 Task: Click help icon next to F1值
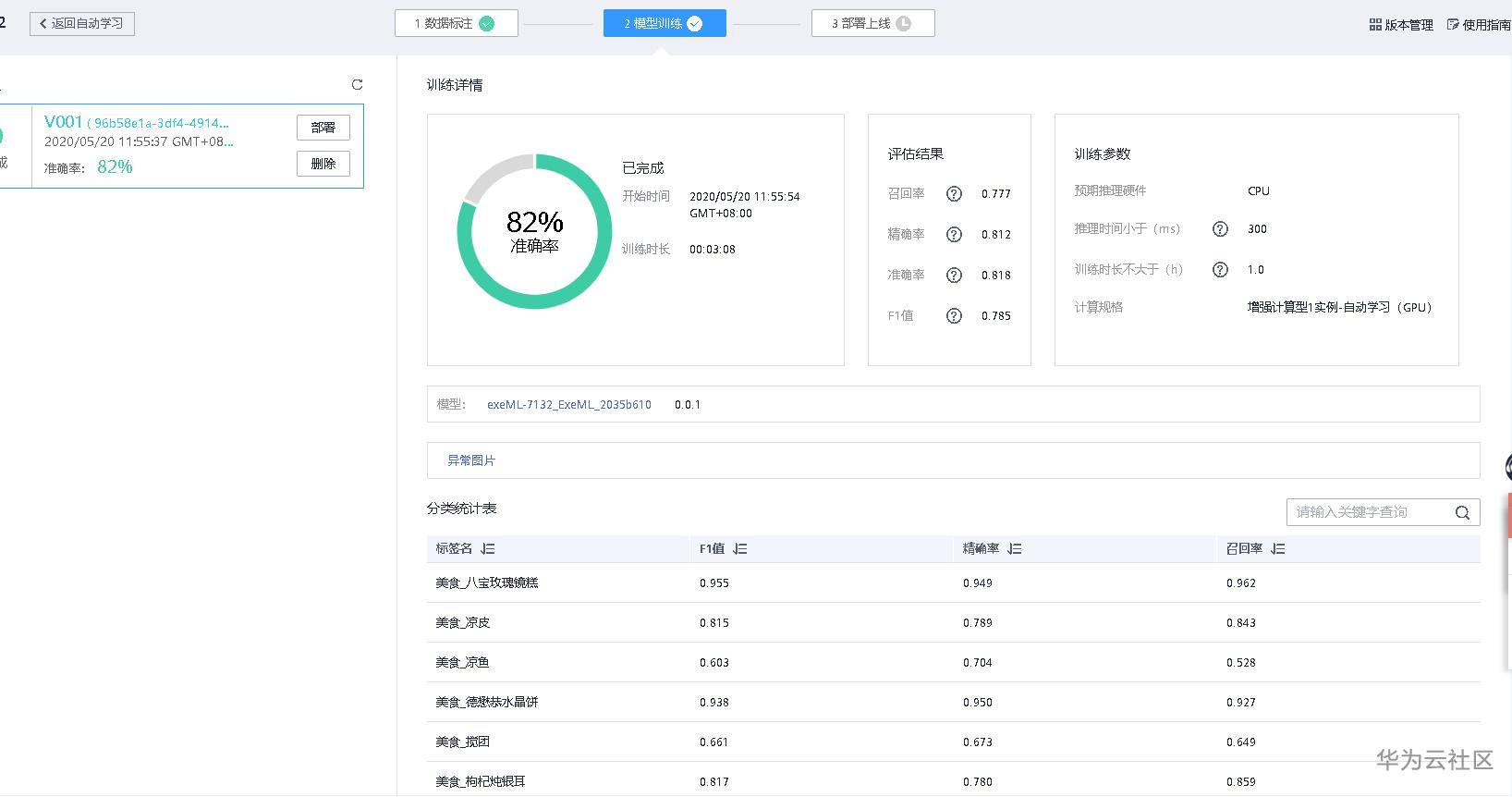[954, 316]
